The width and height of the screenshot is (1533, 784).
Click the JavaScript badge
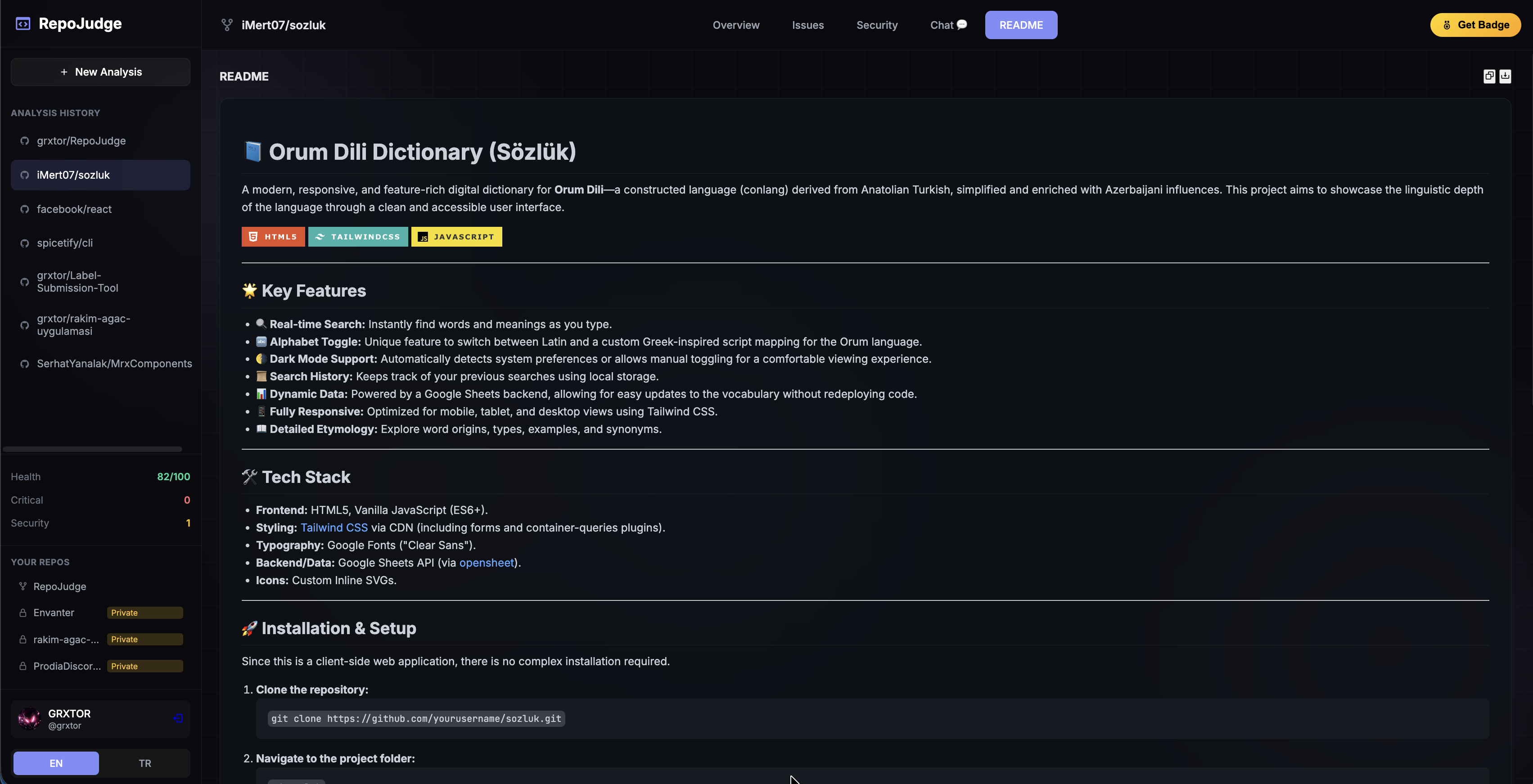456,237
